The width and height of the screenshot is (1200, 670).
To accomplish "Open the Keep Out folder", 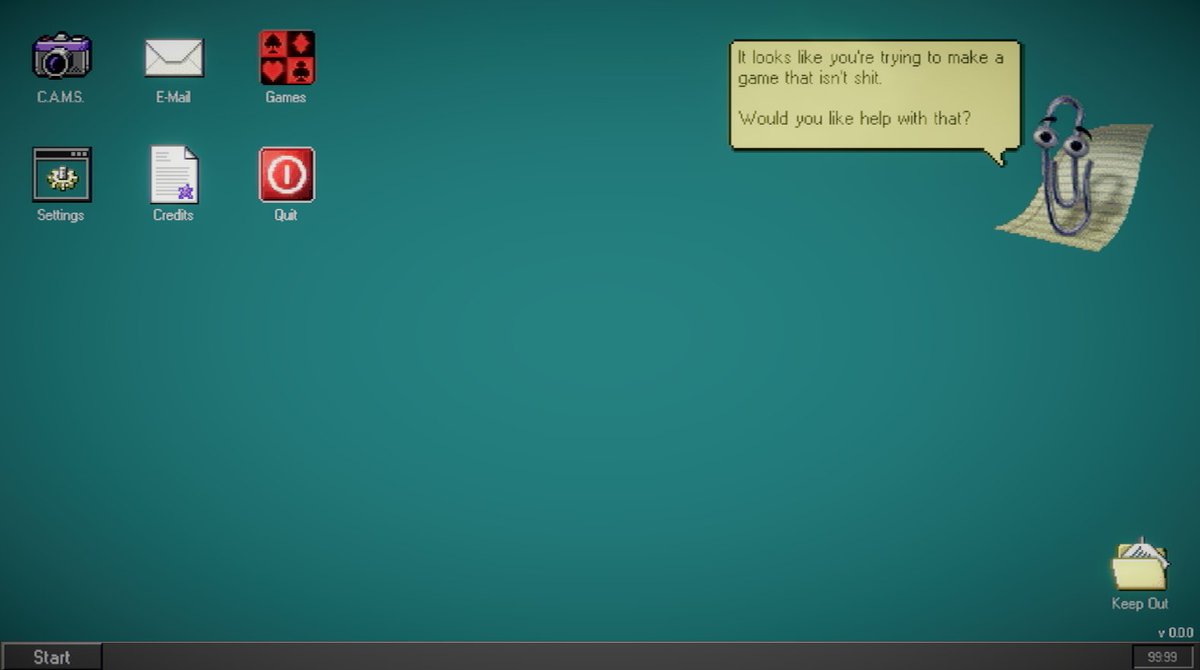I will (1140, 564).
